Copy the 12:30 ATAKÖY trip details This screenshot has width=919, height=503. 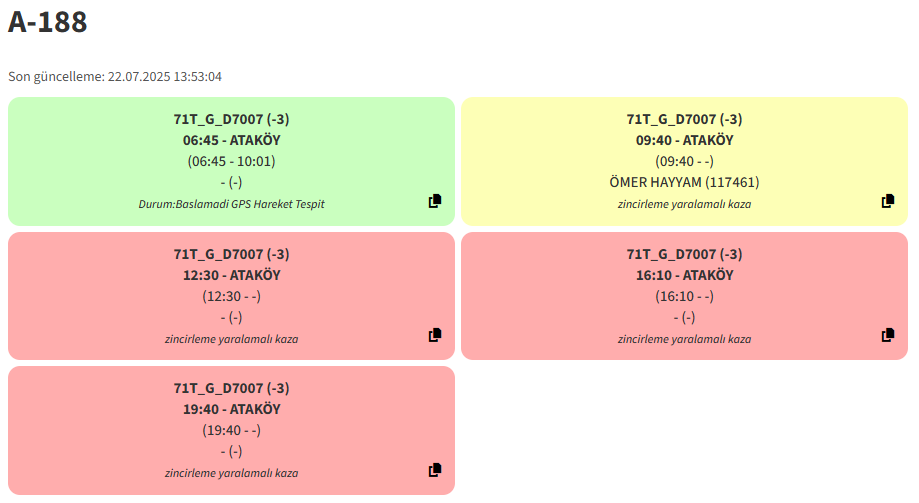pos(435,335)
